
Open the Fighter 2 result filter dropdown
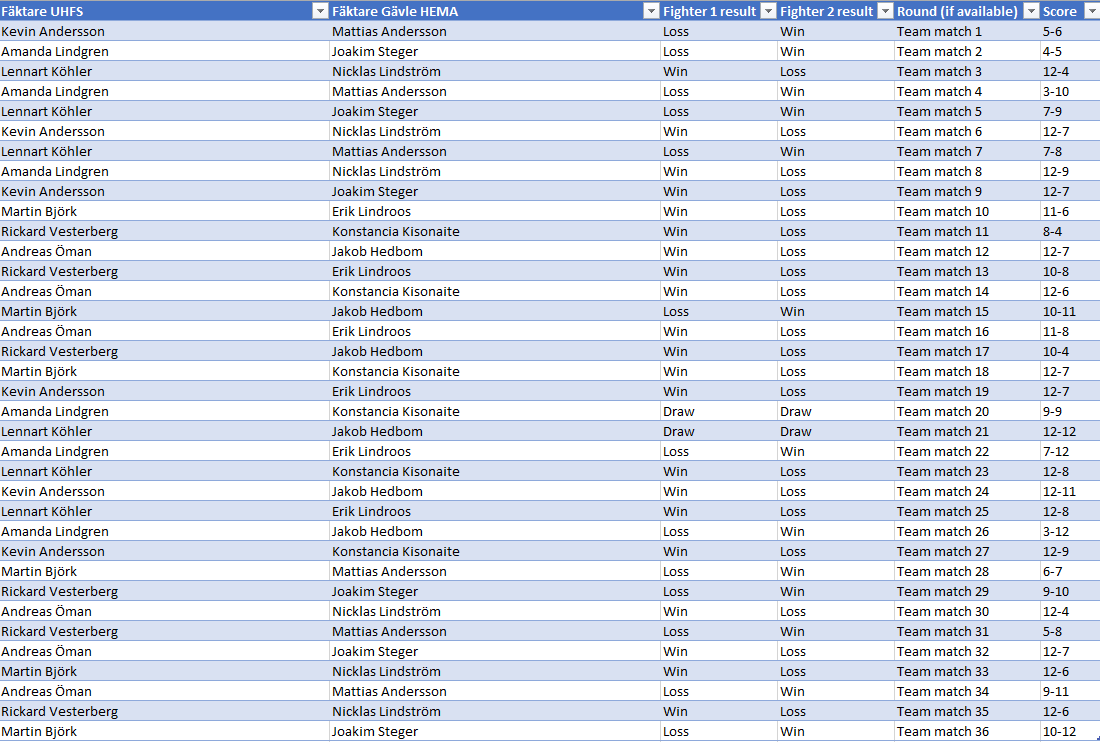tap(885, 11)
